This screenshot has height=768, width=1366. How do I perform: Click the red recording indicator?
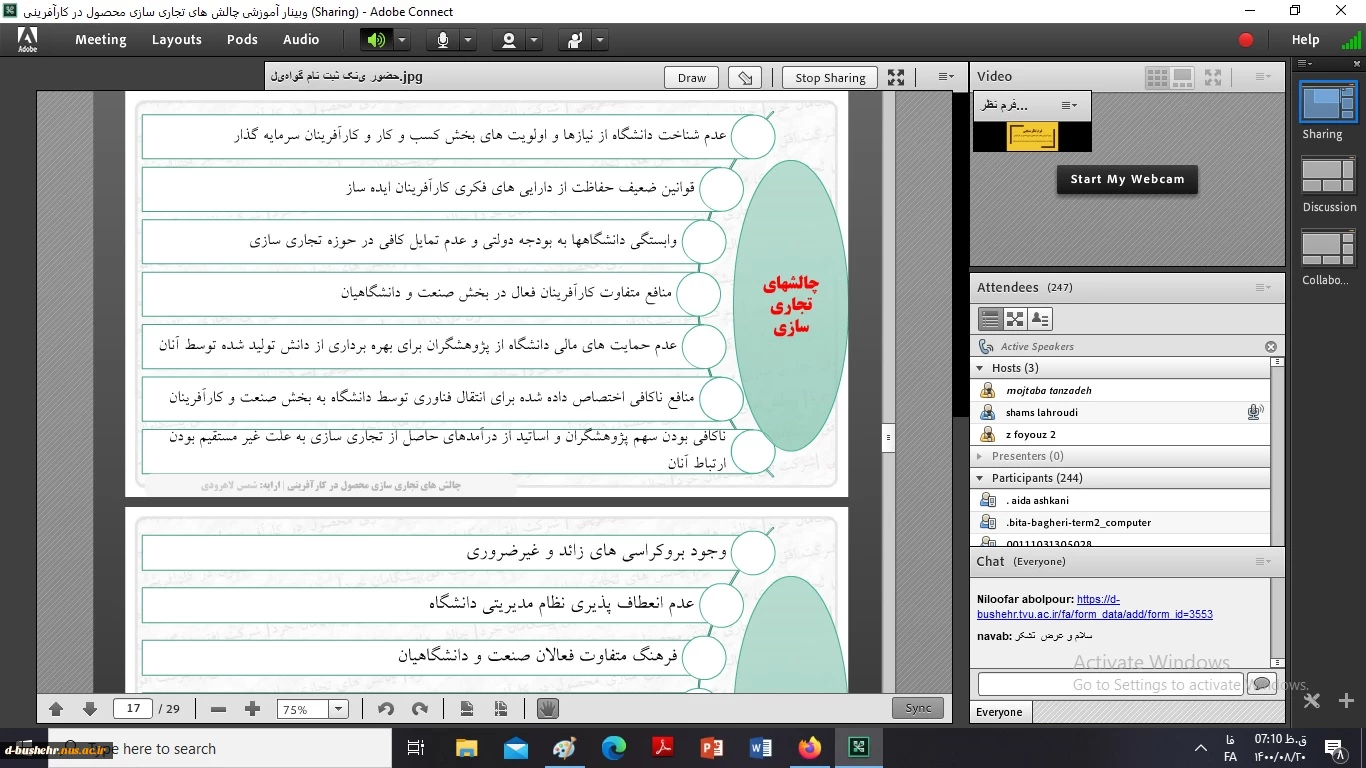click(1246, 40)
